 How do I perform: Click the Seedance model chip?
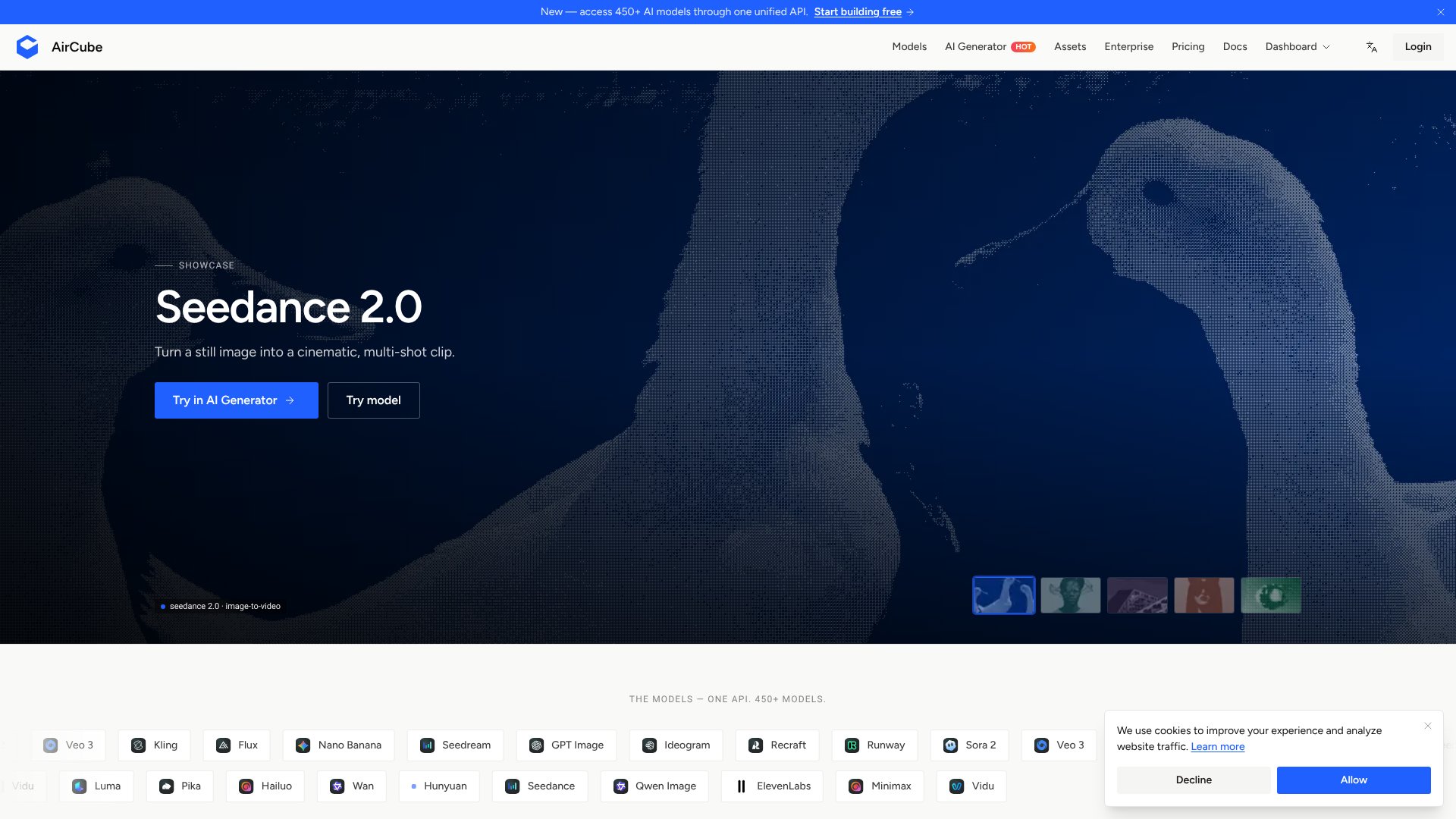[540, 786]
